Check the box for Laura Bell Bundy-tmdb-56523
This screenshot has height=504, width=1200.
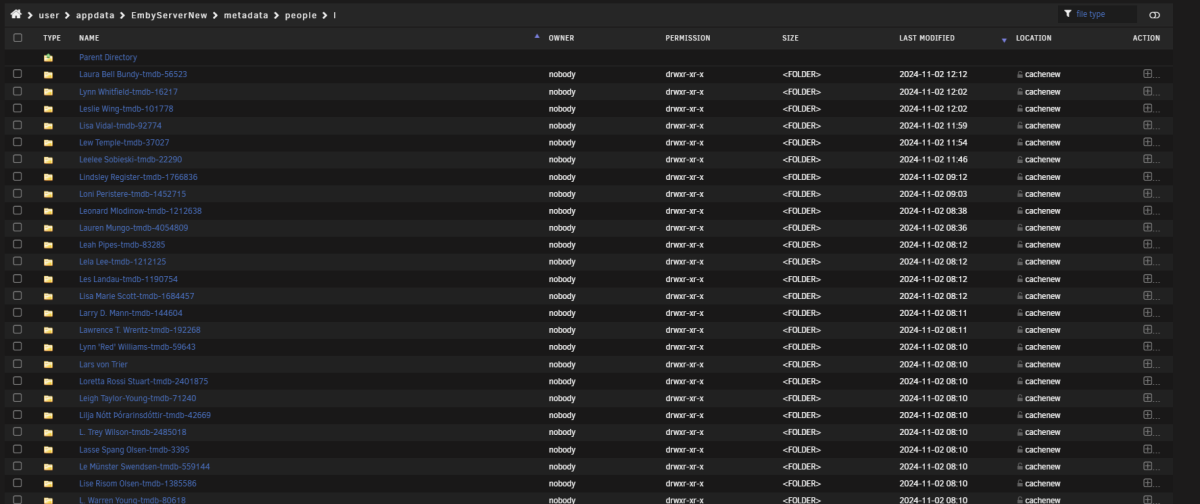pyautogui.click(x=17, y=74)
